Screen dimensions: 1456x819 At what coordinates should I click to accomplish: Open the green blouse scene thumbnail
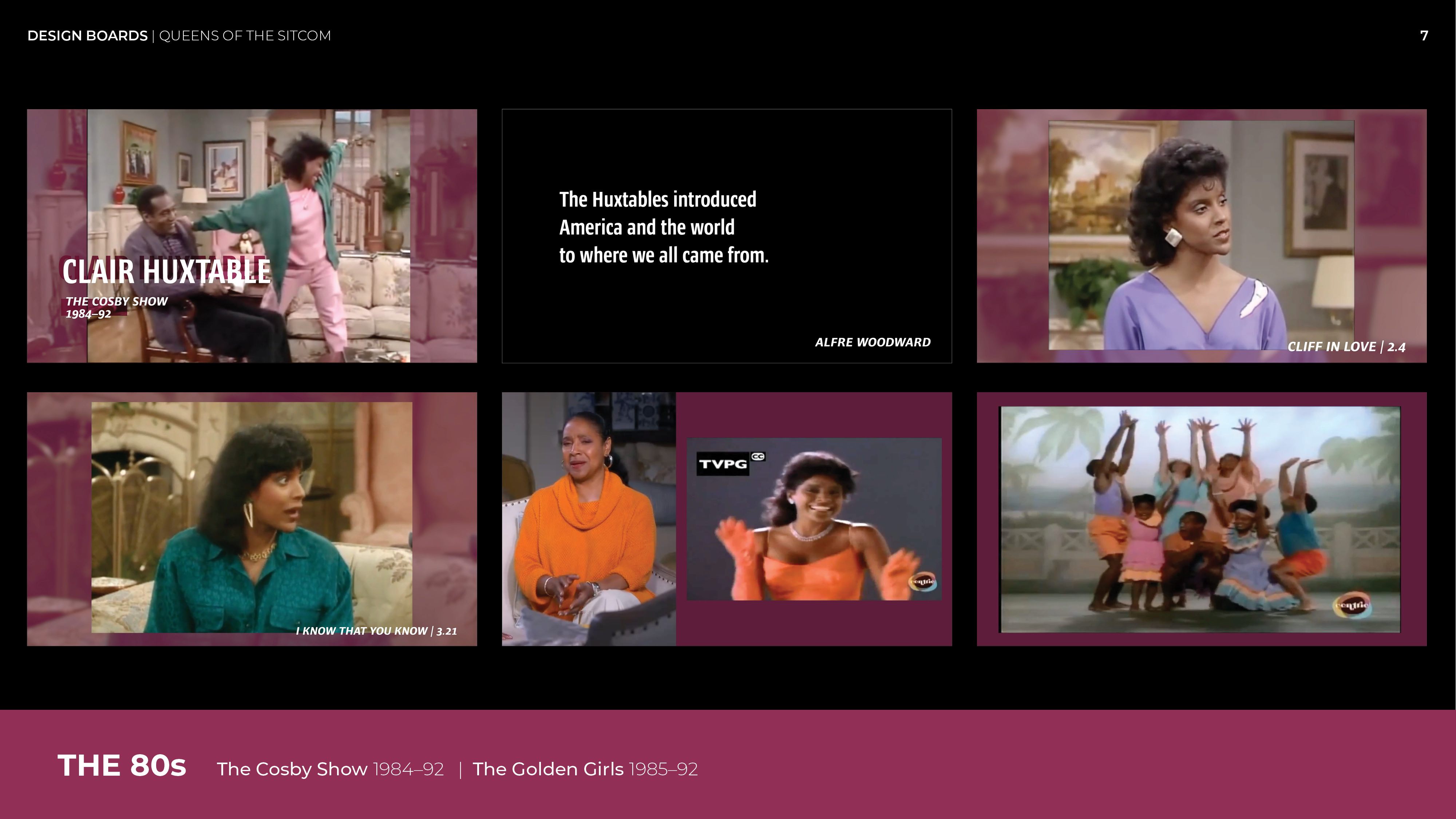tap(252, 519)
